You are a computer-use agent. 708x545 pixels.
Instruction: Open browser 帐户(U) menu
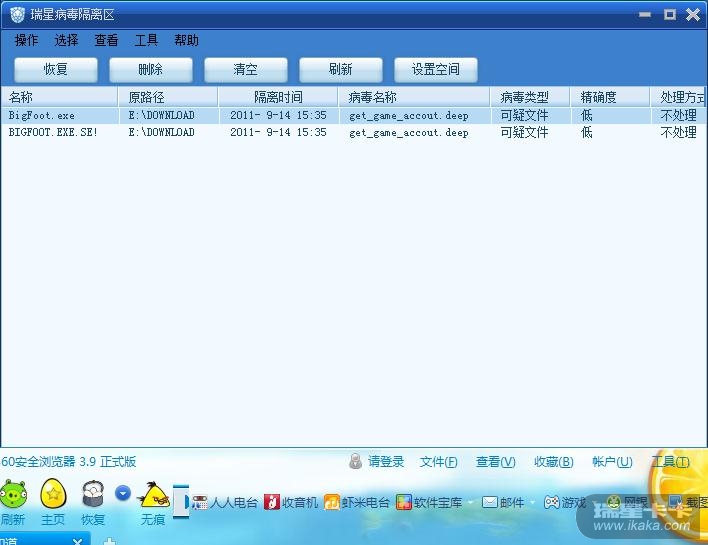click(x=612, y=461)
